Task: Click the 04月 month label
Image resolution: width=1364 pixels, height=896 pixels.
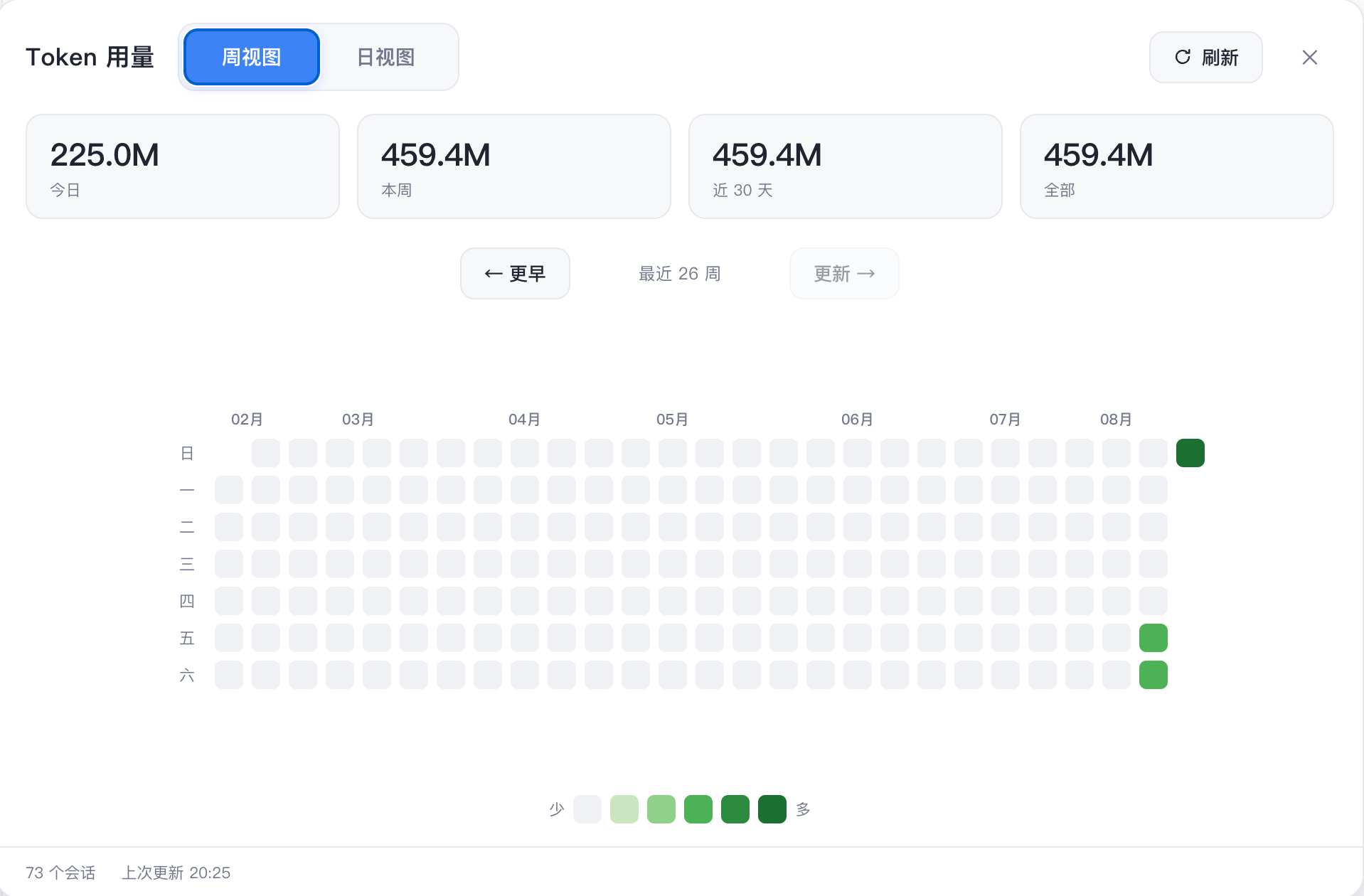Action: 525,420
